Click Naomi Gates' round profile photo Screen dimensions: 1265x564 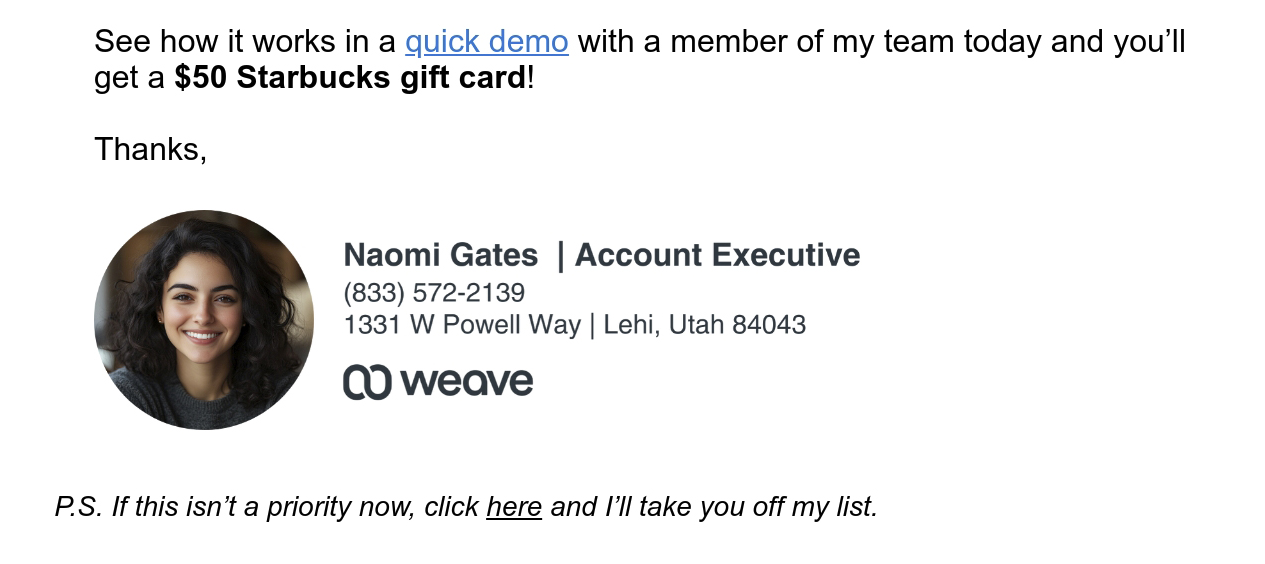point(204,320)
